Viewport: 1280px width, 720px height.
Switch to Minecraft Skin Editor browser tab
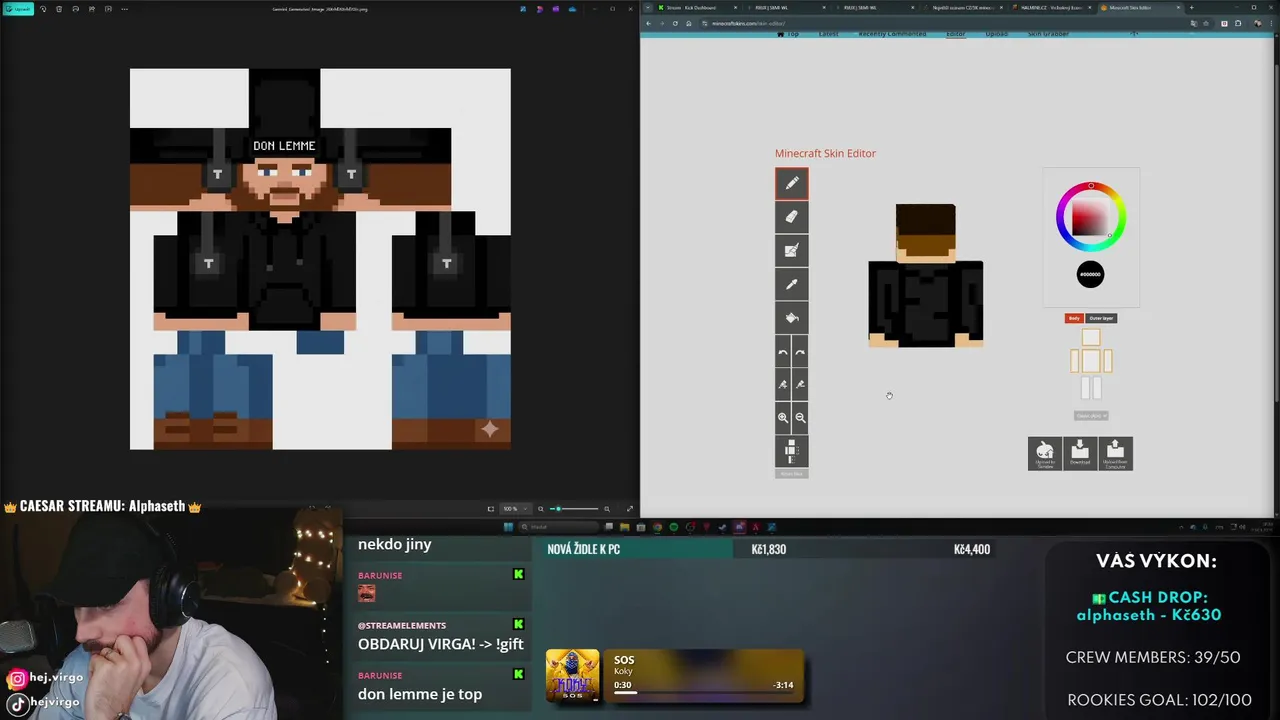coord(1141,8)
